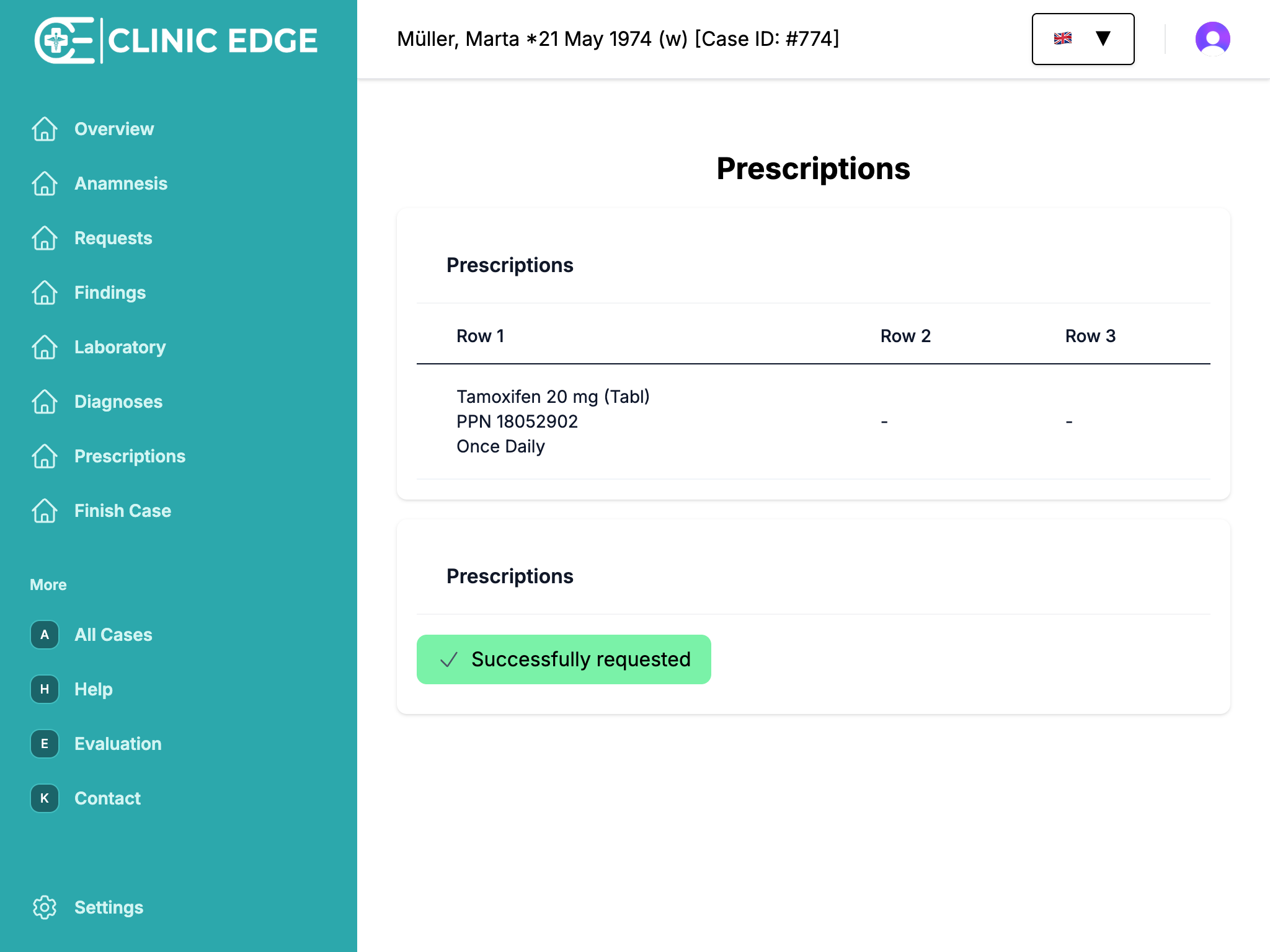Click the Successfully requested confirmation banner
Screen dimensions: 1270x952
coord(564,659)
